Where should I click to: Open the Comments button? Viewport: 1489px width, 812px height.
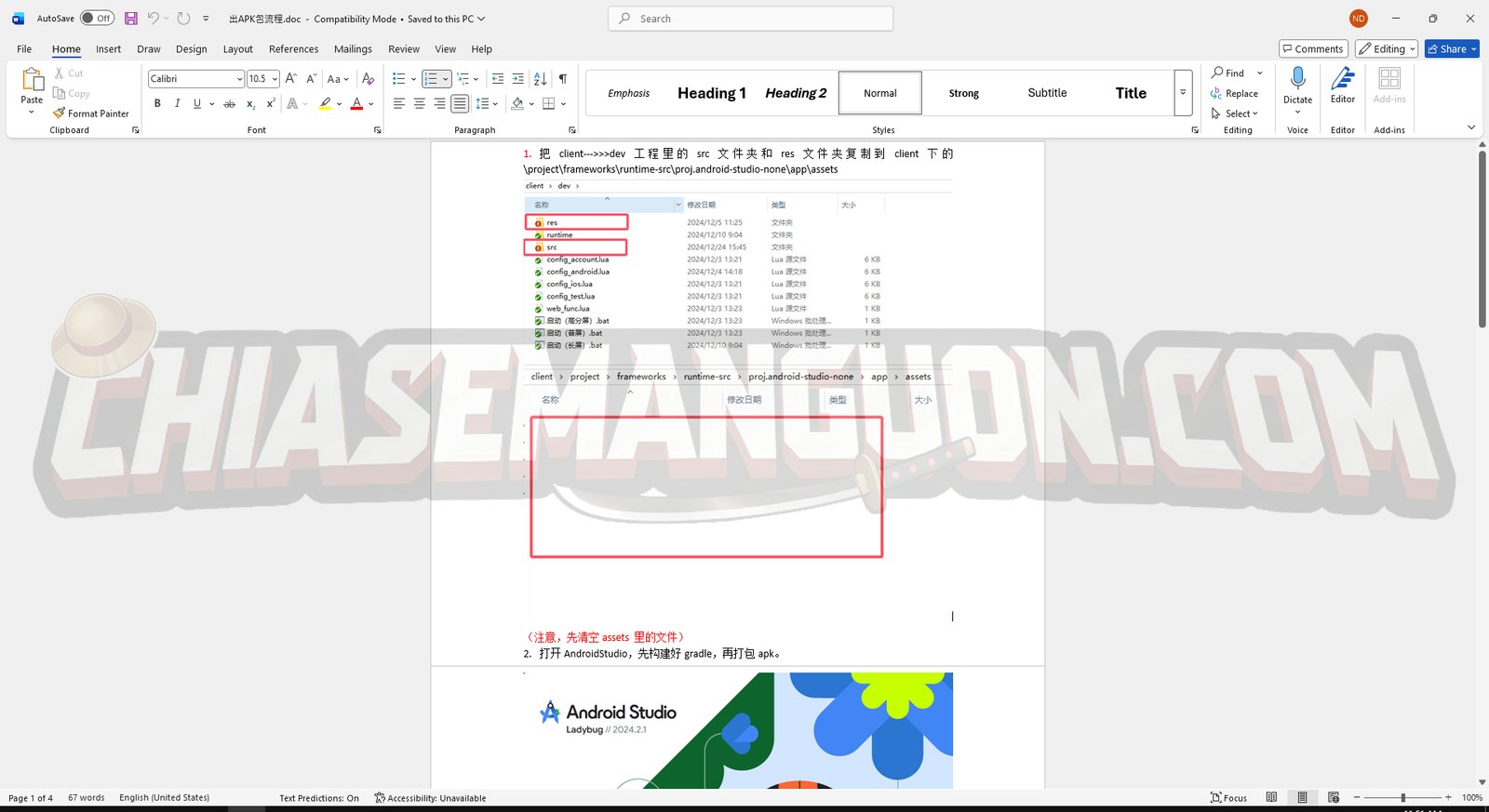(x=1313, y=49)
